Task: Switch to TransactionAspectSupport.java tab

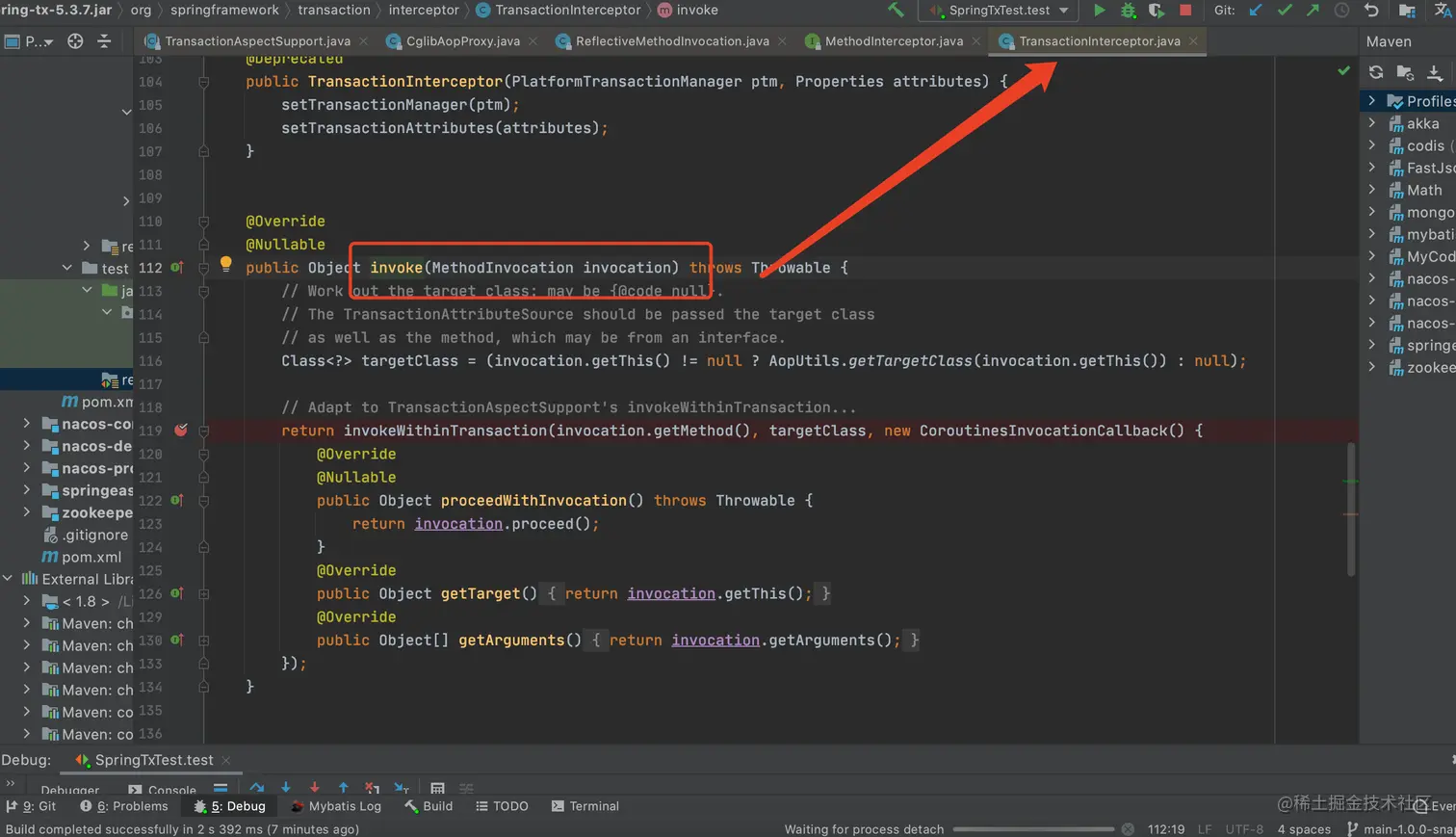Action: [x=257, y=41]
